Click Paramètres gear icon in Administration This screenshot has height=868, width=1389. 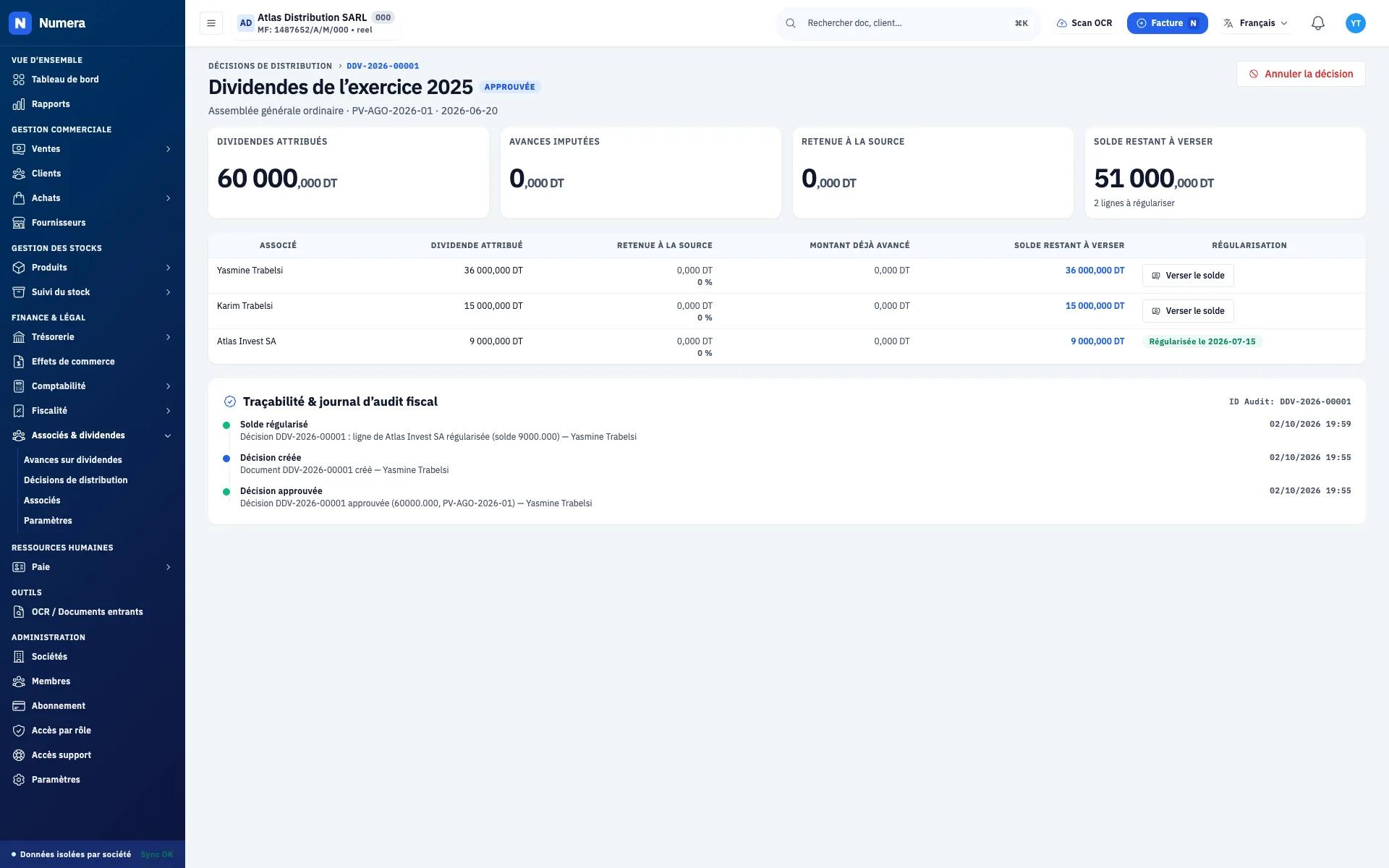click(x=19, y=780)
